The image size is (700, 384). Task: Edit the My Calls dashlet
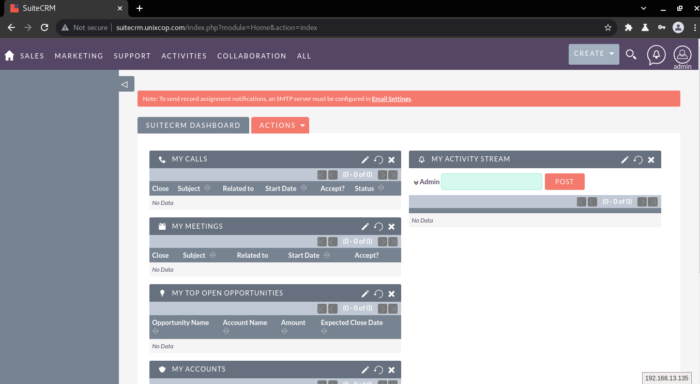click(365, 160)
